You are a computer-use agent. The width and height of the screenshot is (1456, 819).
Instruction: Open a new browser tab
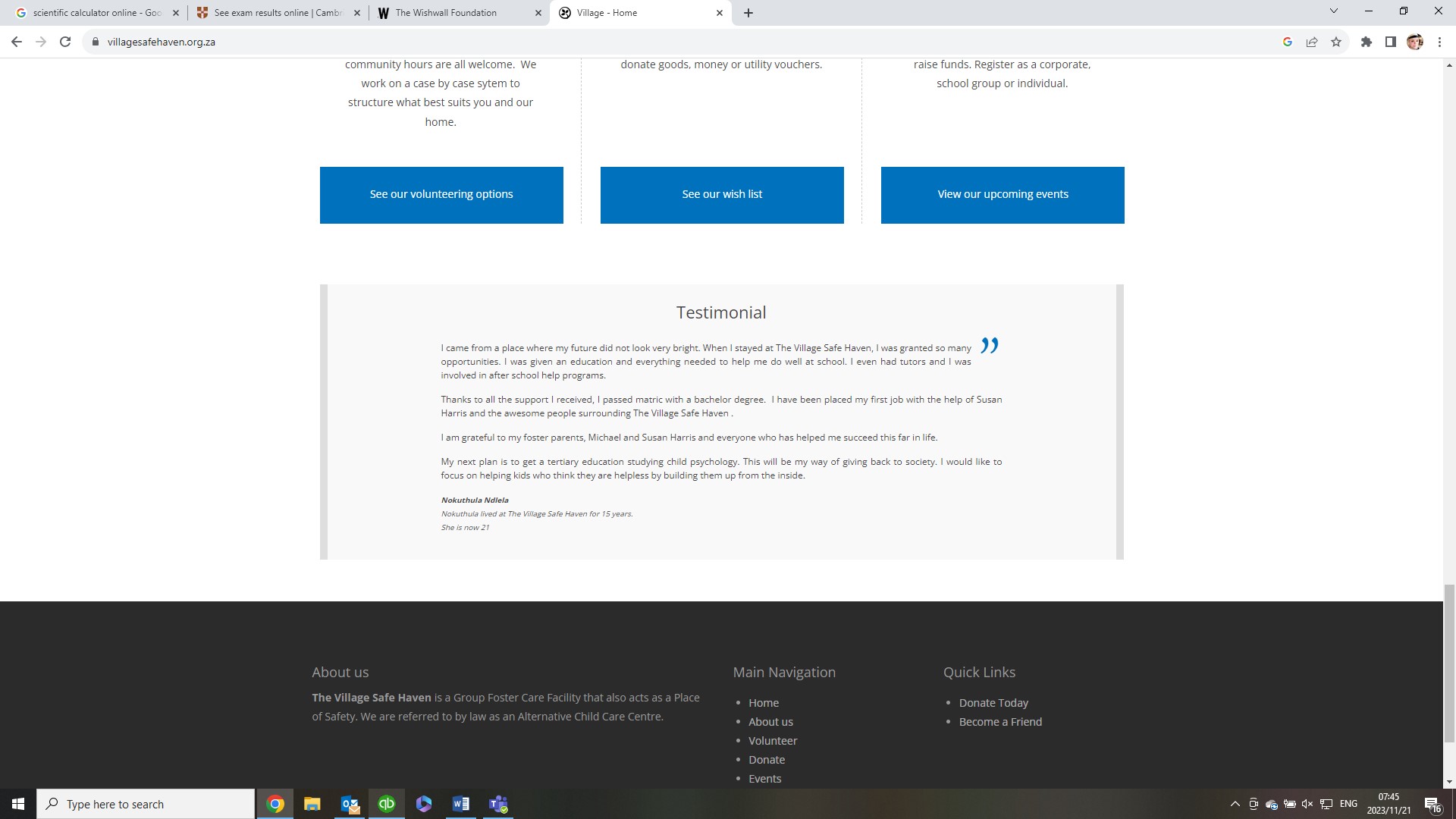(748, 13)
